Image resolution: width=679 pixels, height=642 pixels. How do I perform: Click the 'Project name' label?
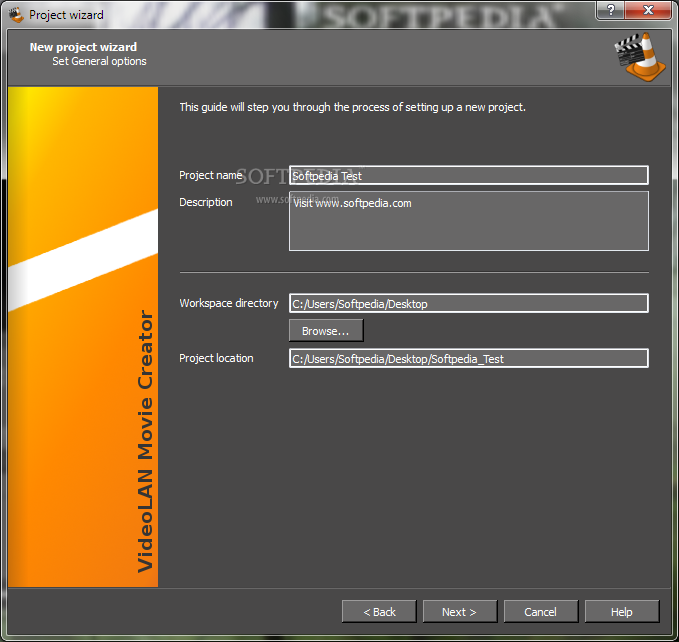point(210,175)
